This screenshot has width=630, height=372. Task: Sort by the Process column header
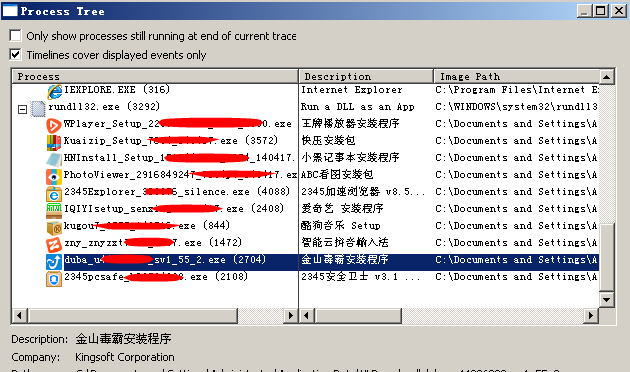coord(155,76)
